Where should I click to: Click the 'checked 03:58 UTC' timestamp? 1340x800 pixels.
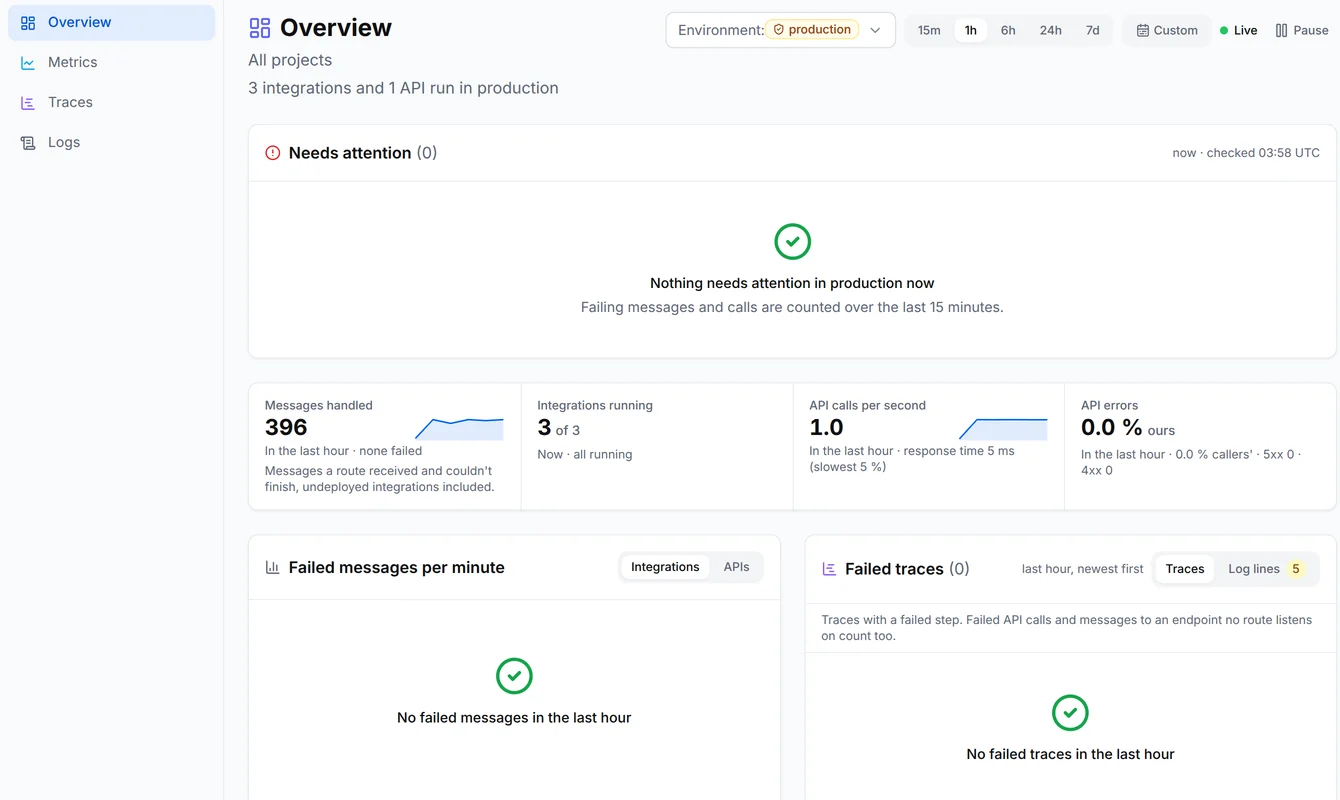click(x=1263, y=153)
